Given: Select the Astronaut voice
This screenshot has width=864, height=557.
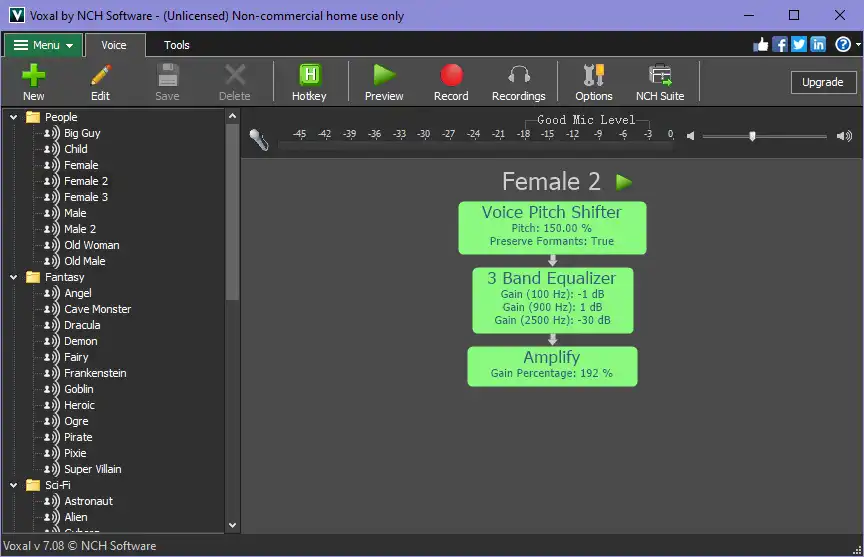Looking at the screenshot, I should (x=88, y=501).
